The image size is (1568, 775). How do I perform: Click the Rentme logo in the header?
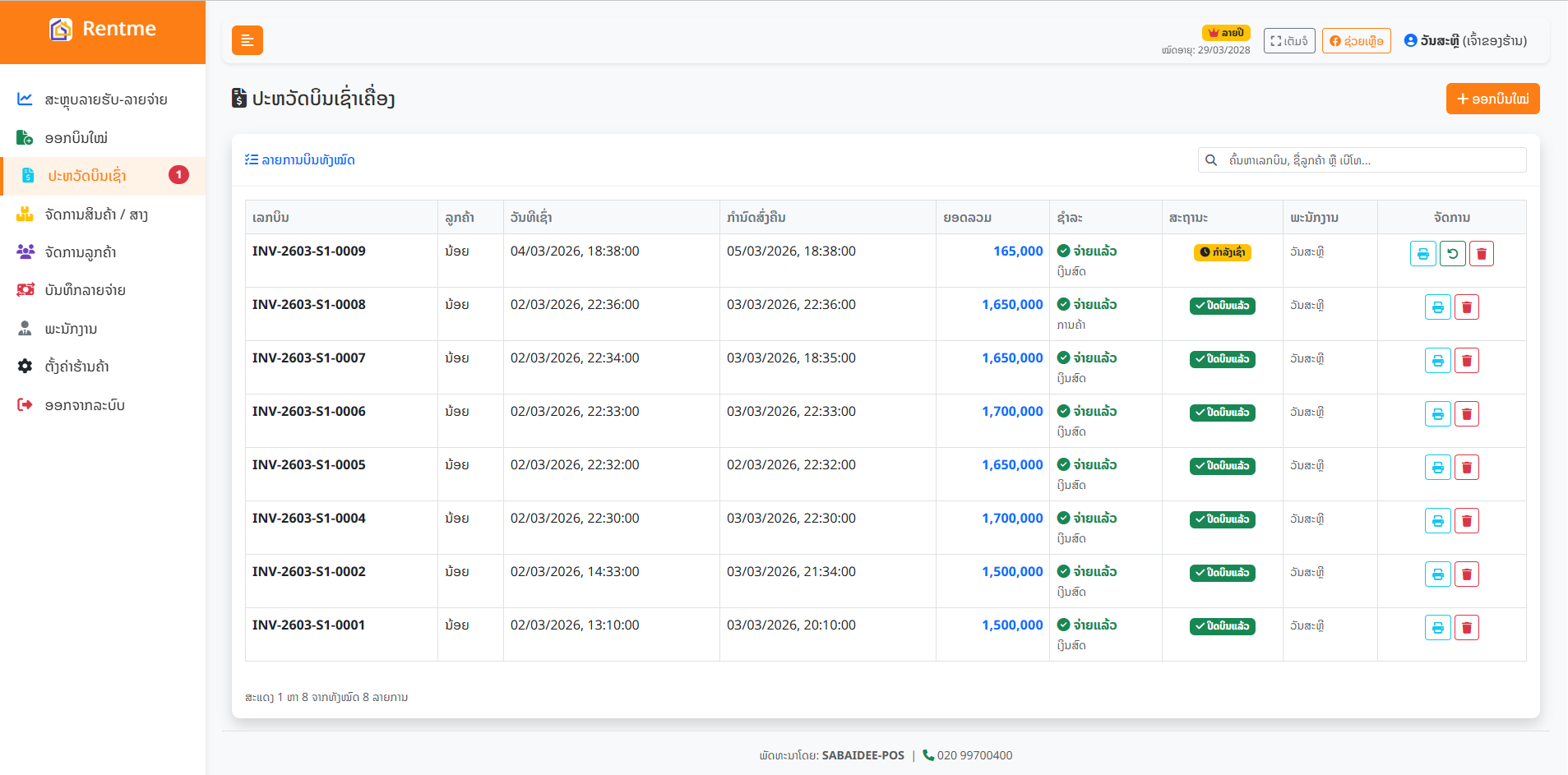[103, 30]
